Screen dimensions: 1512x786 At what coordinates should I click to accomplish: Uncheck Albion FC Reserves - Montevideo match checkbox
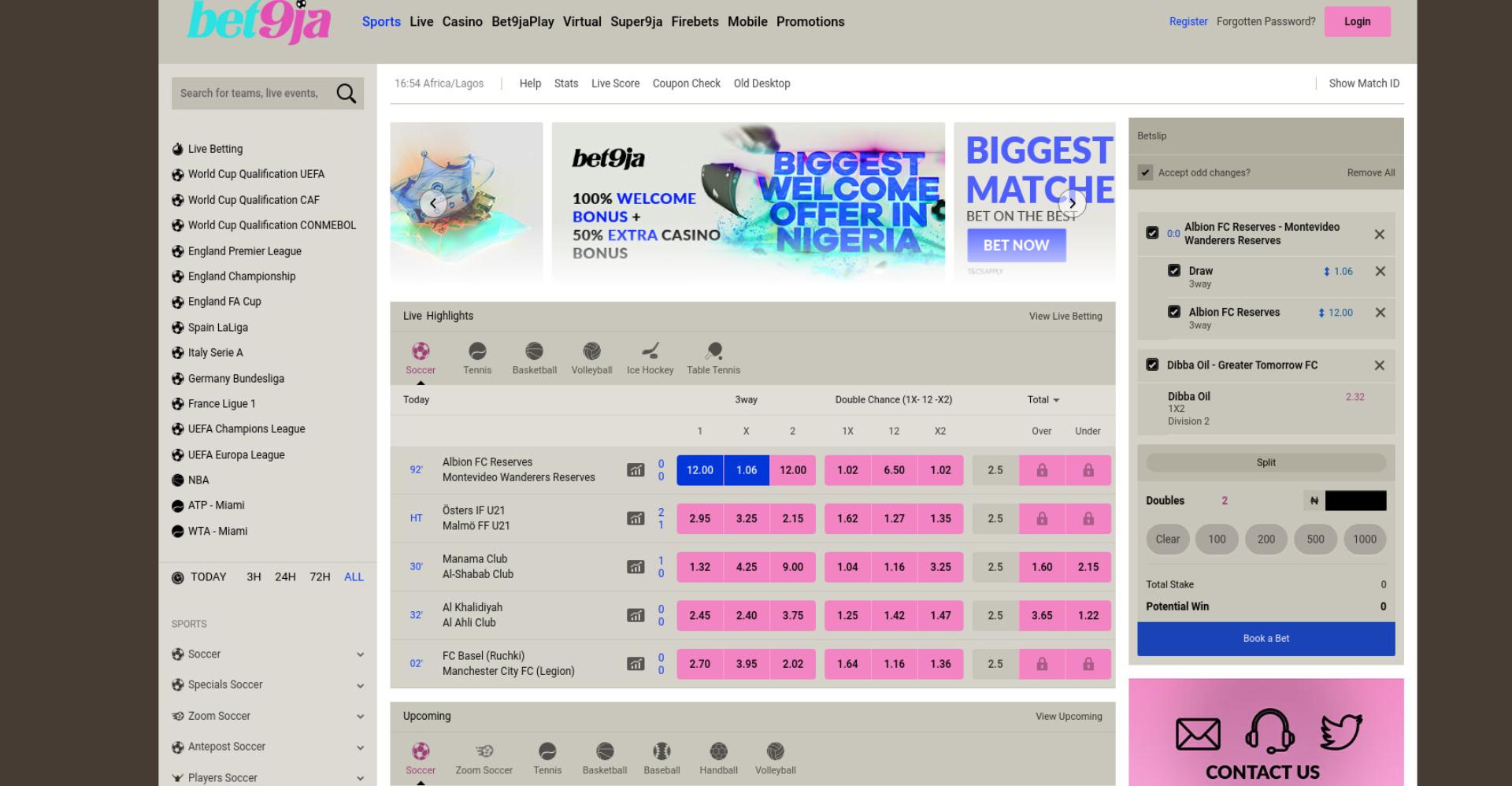coord(1152,233)
